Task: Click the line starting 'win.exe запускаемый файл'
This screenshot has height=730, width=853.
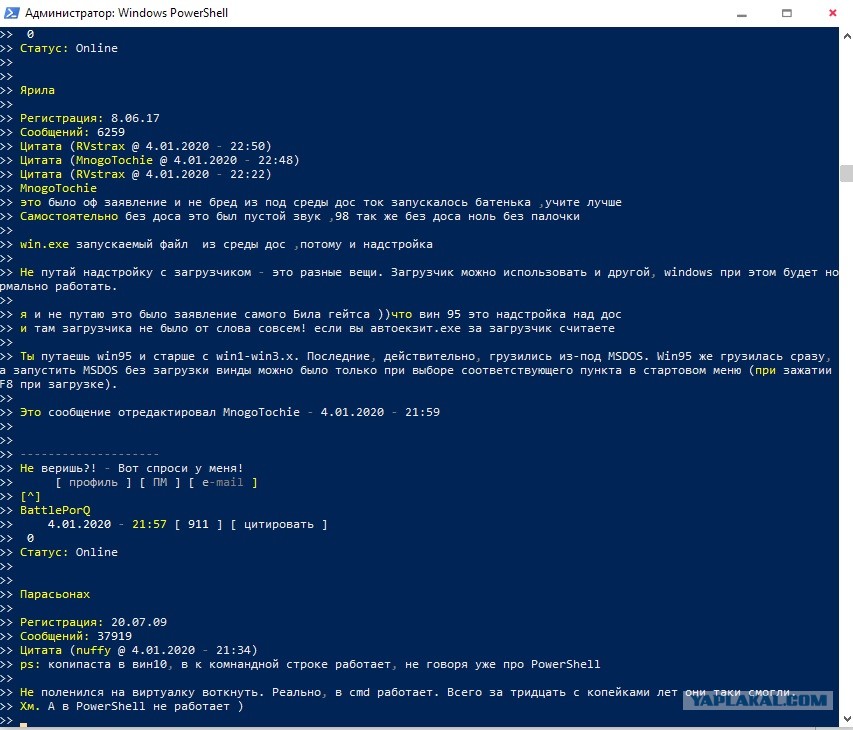Action: (x=226, y=244)
